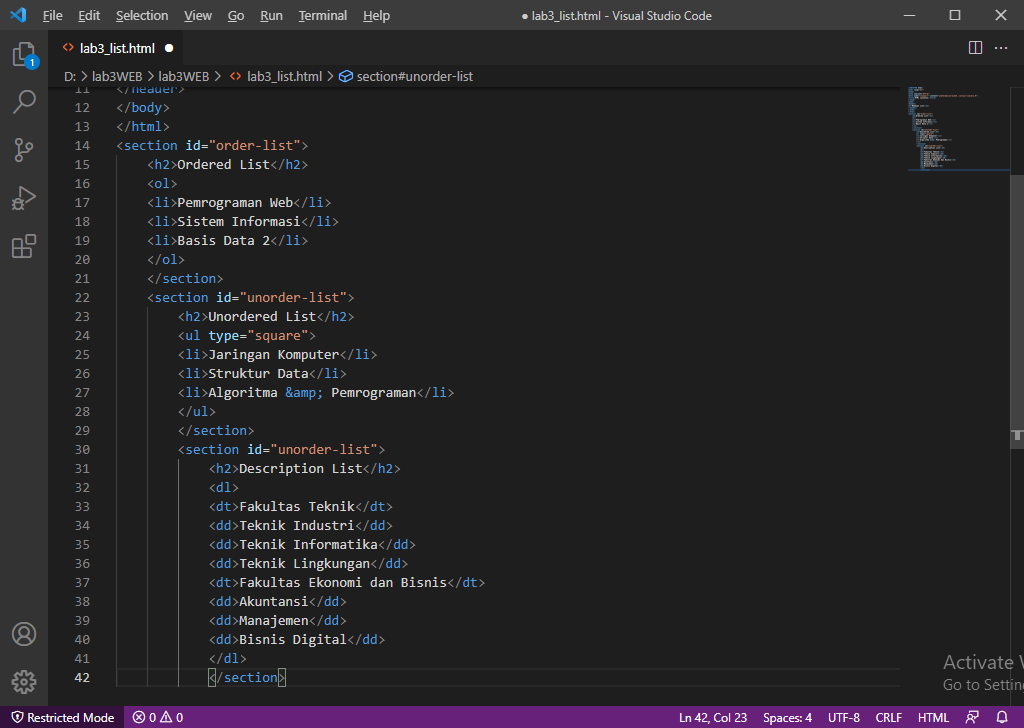The image size is (1024, 728).
Task: Open the Source Control view
Action: pyautogui.click(x=24, y=149)
